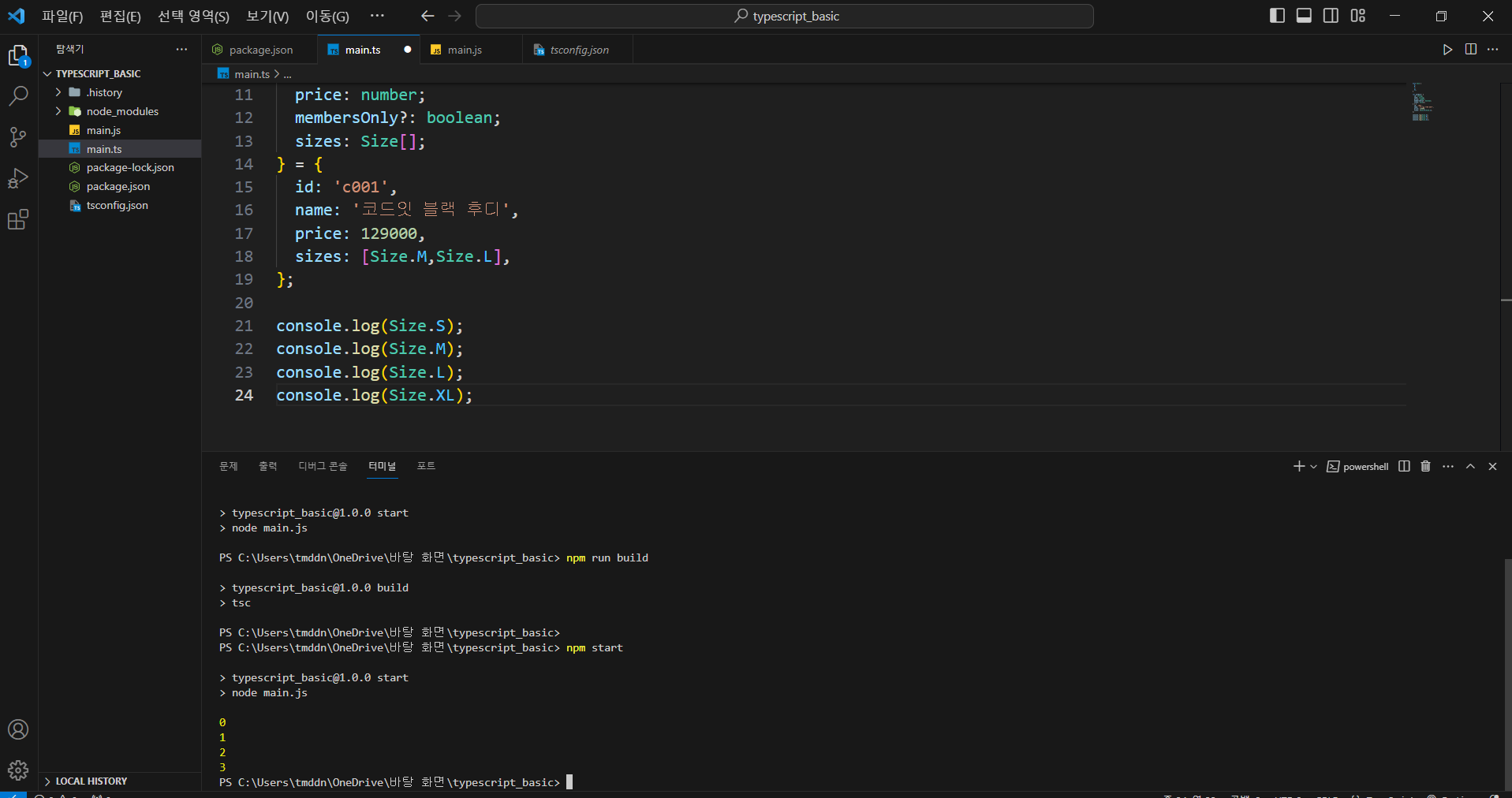Image resolution: width=1512 pixels, height=798 pixels.
Task: Maximize the panel size with up chevron
Action: click(x=1470, y=466)
